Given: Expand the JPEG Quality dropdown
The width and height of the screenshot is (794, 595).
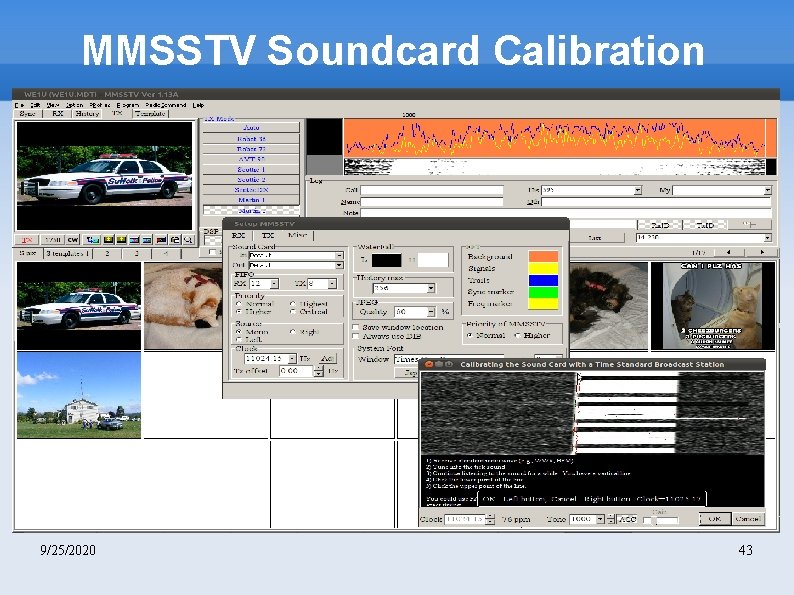Looking at the screenshot, I should (430, 312).
